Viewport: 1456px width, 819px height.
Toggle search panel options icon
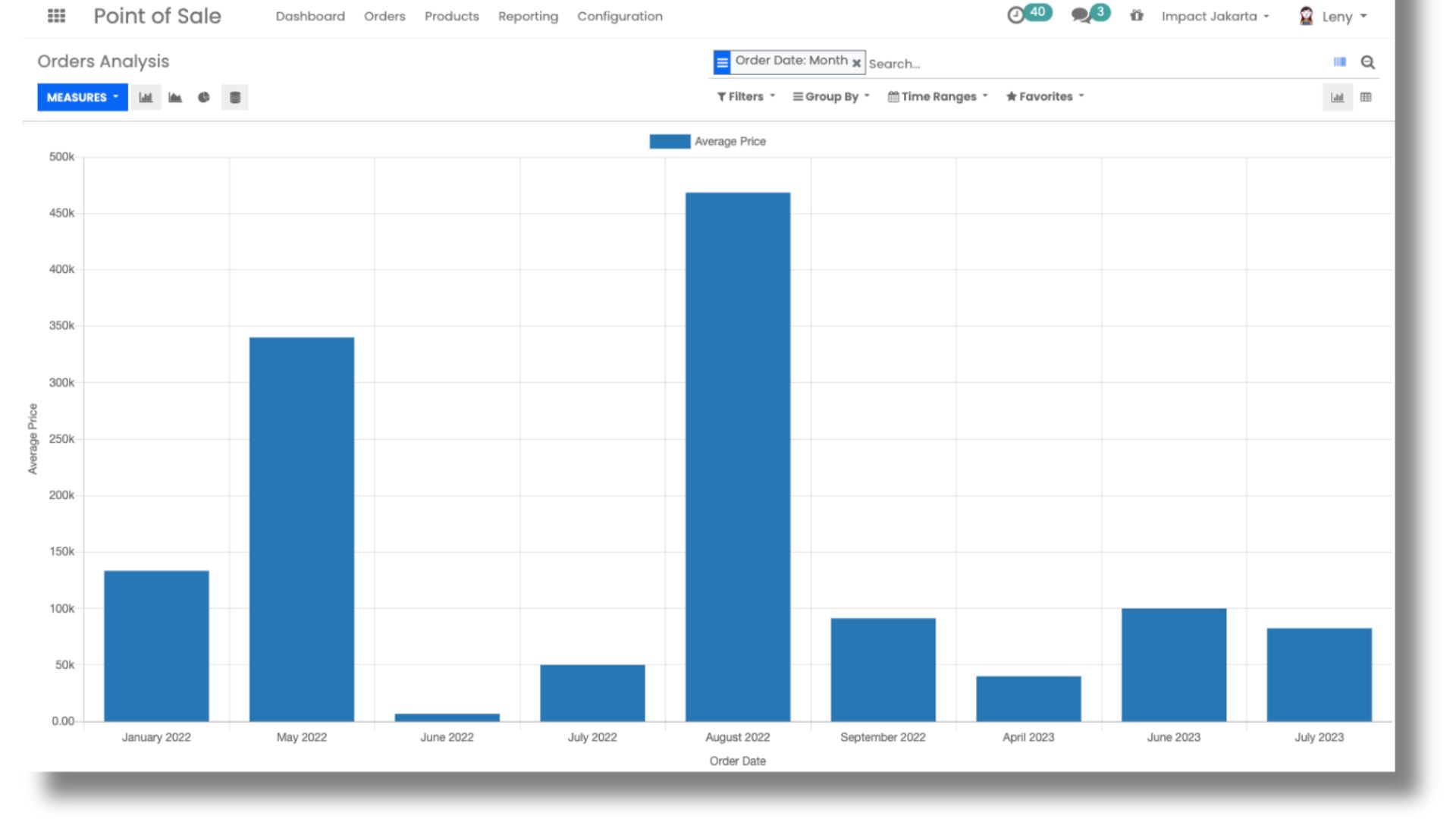(1340, 62)
